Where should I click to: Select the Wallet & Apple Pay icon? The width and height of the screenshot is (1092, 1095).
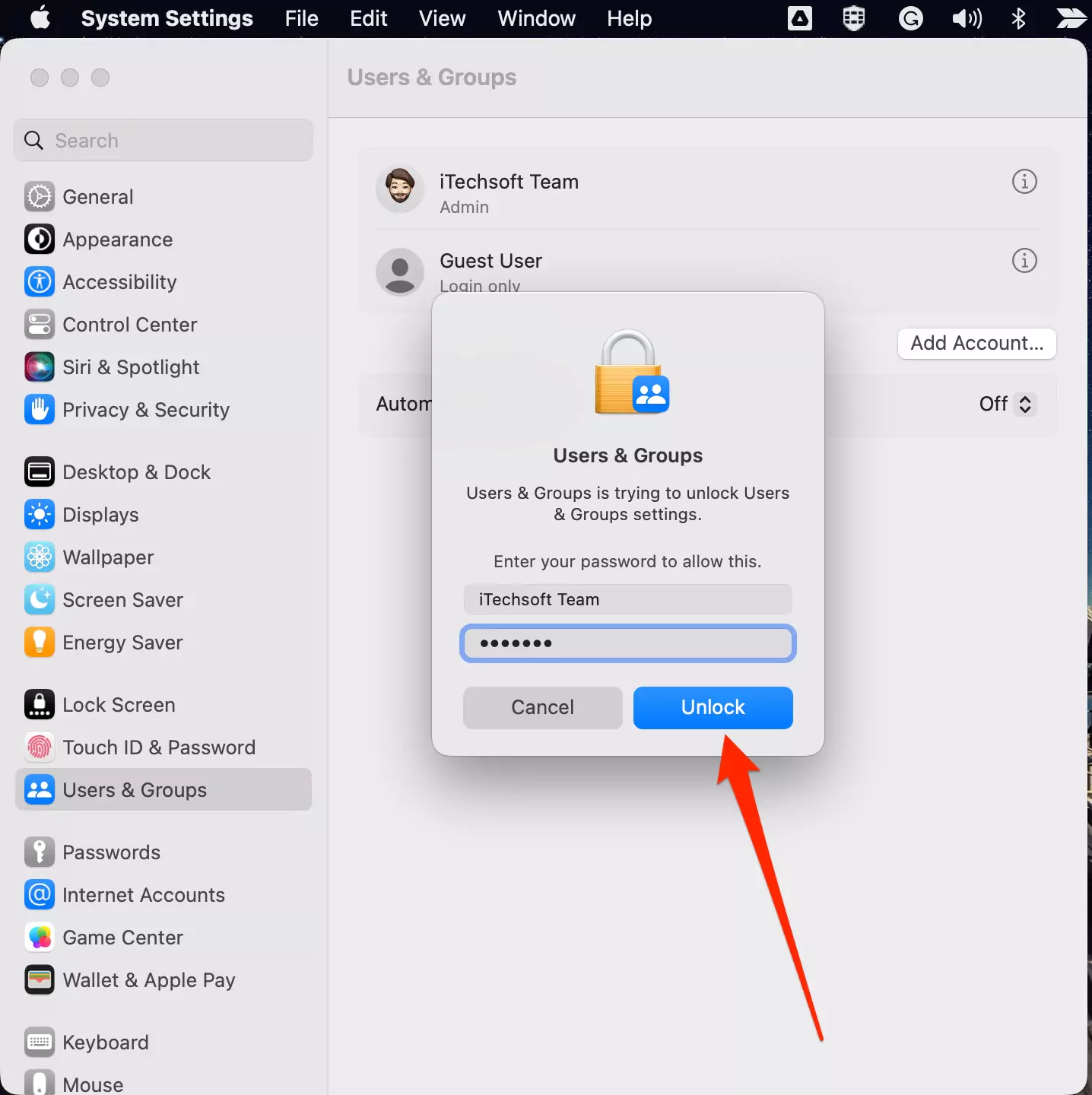coord(40,980)
